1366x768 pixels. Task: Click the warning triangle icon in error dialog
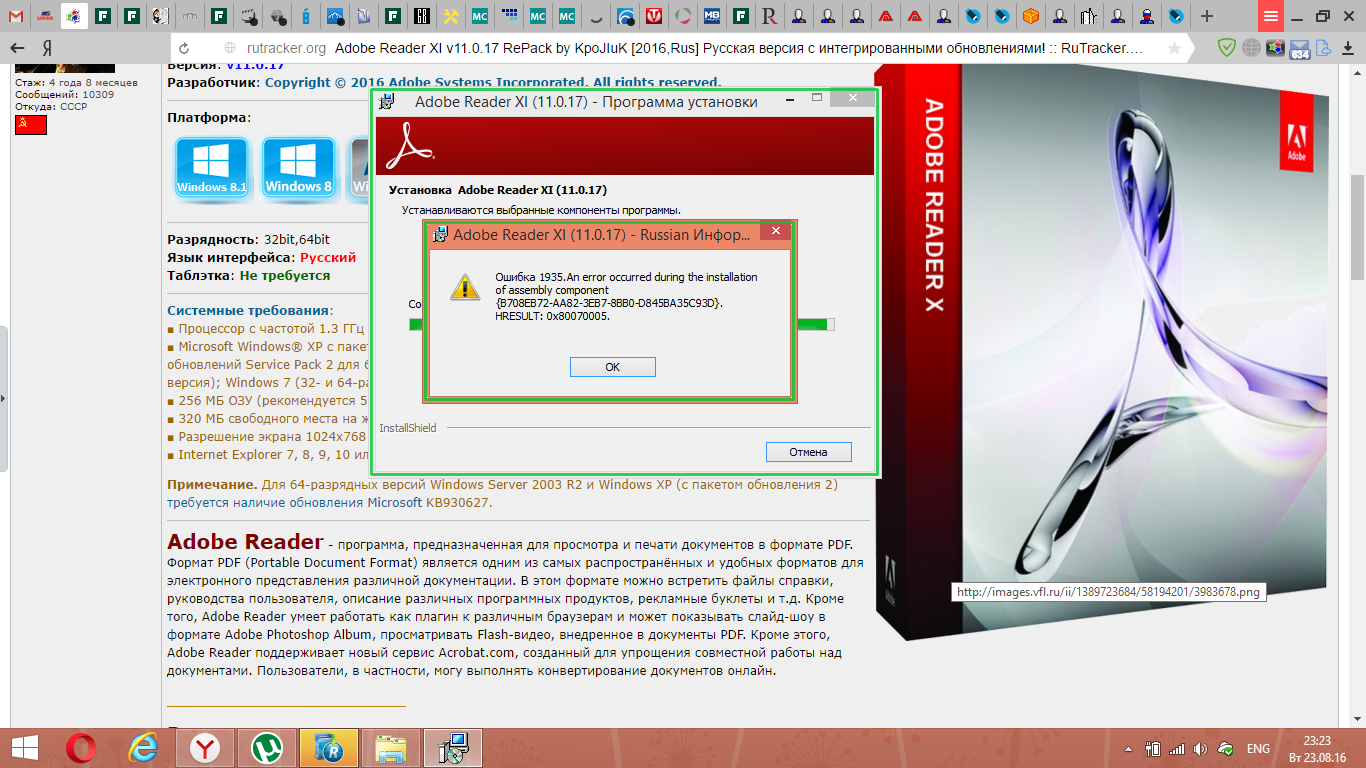tap(464, 287)
